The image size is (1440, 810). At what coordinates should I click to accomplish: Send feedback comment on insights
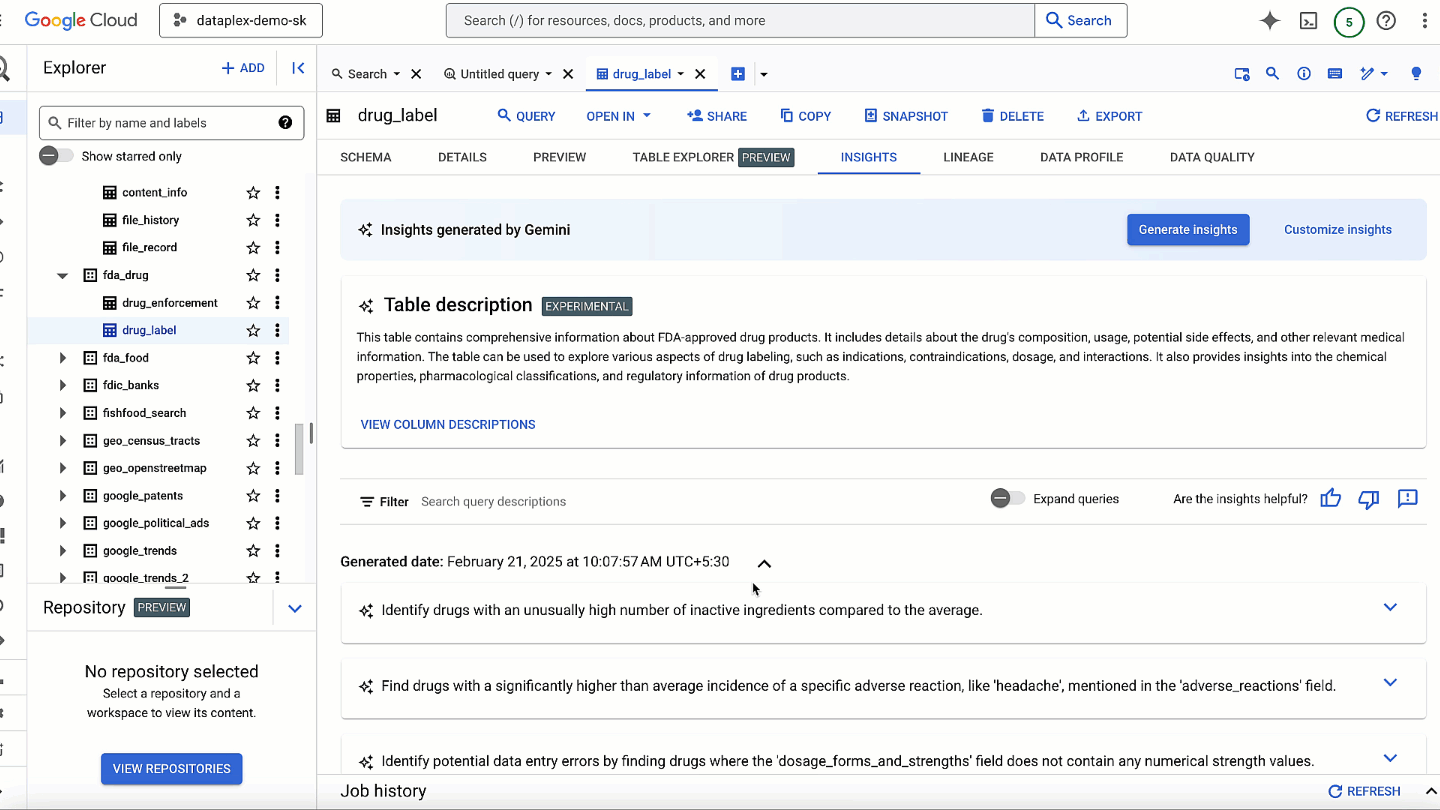1408,498
